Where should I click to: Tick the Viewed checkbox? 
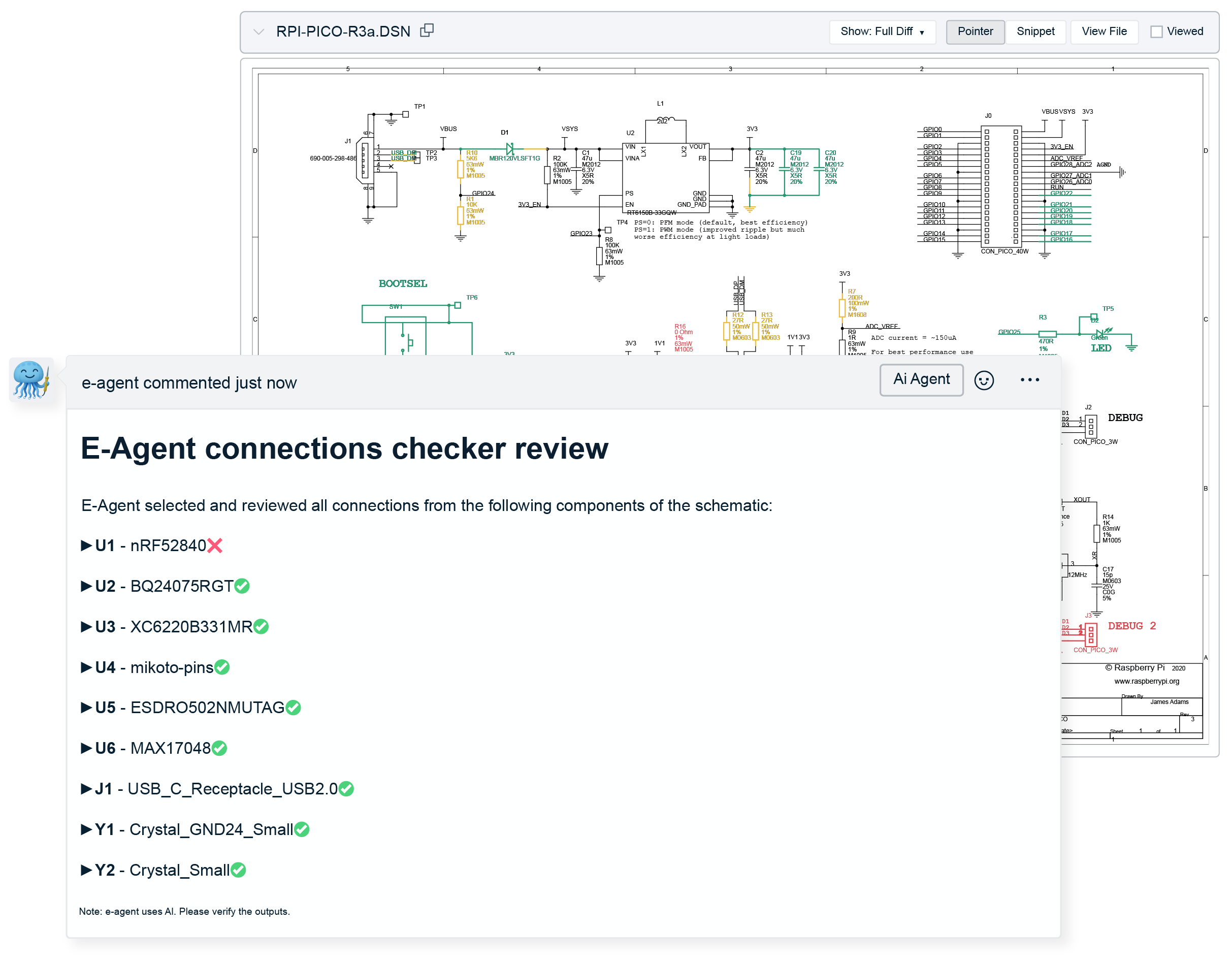pos(1156,31)
